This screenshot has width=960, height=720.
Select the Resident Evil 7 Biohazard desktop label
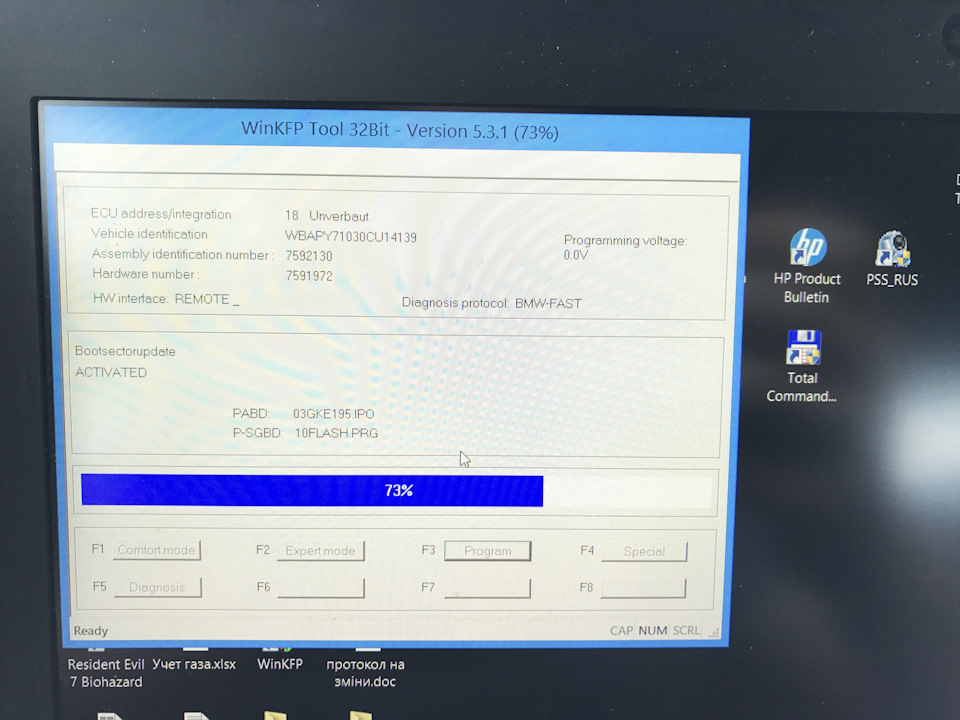click(106, 673)
